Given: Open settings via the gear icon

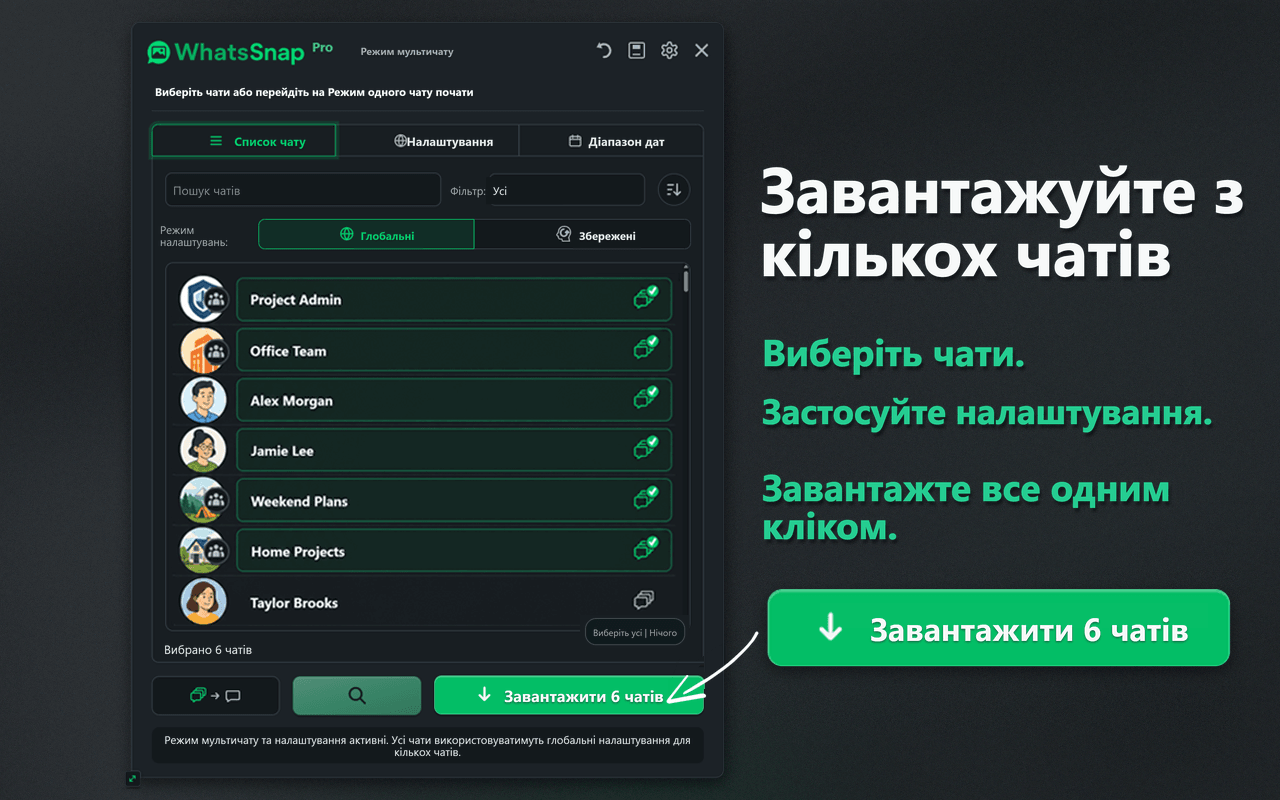Looking at the screenshot, I should 669,50.
